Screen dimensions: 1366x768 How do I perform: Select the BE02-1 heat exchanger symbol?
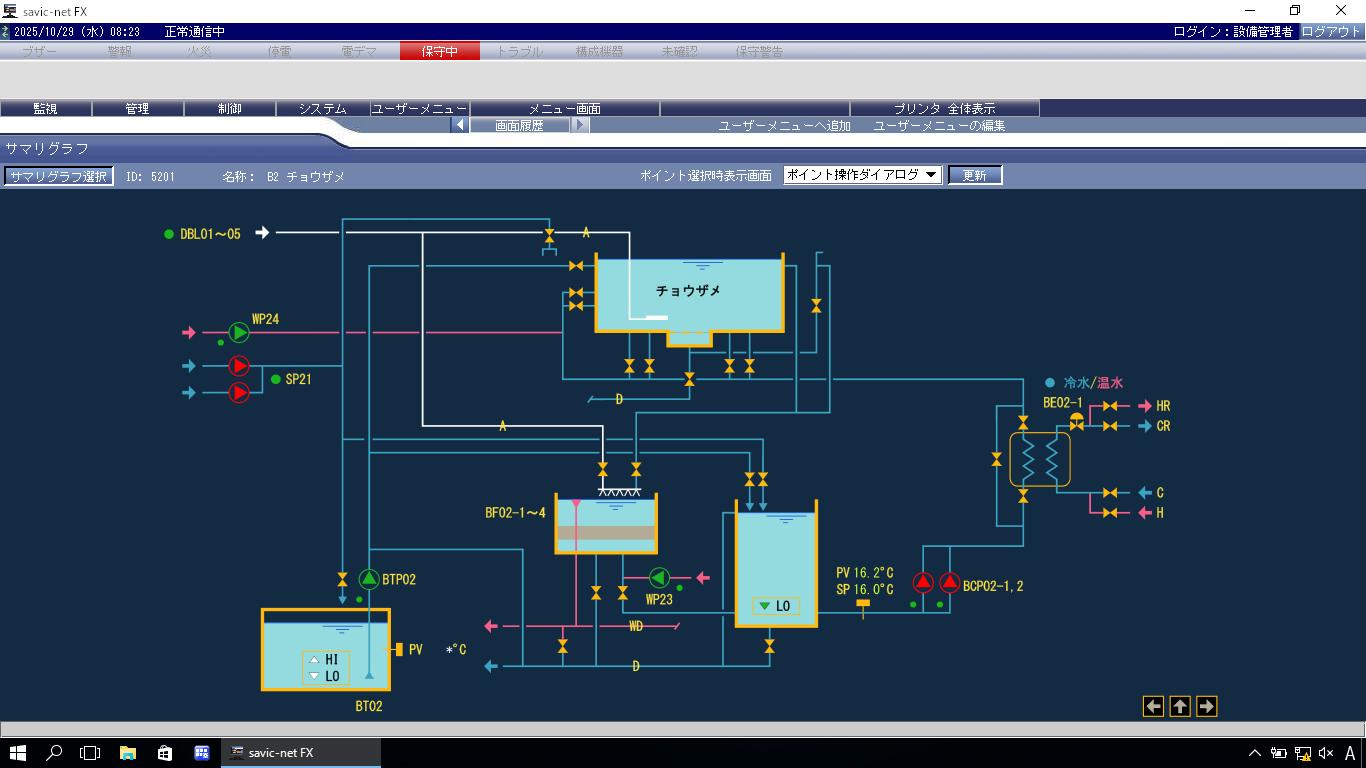pyautogui.click(x=1039, y=460)
